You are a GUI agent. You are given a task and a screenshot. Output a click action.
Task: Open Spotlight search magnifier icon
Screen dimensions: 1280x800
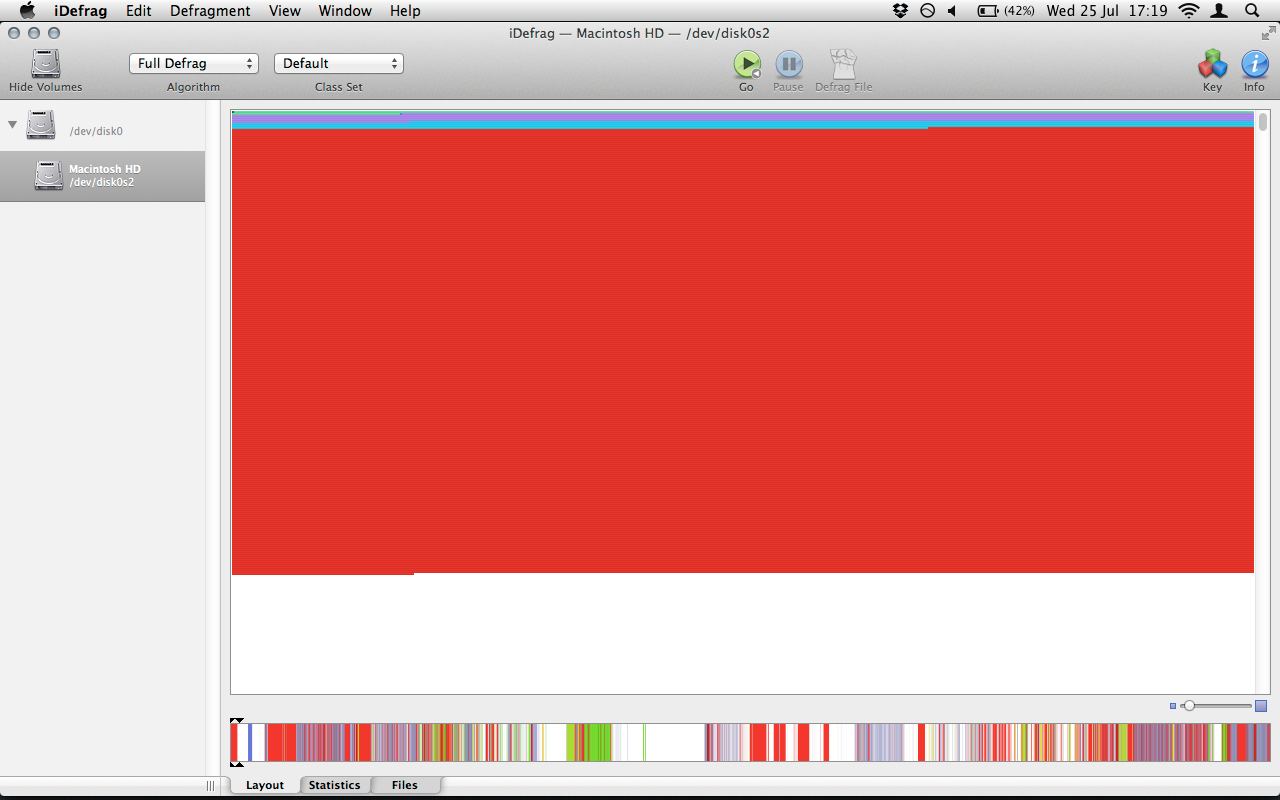(x=1252, y=11)
